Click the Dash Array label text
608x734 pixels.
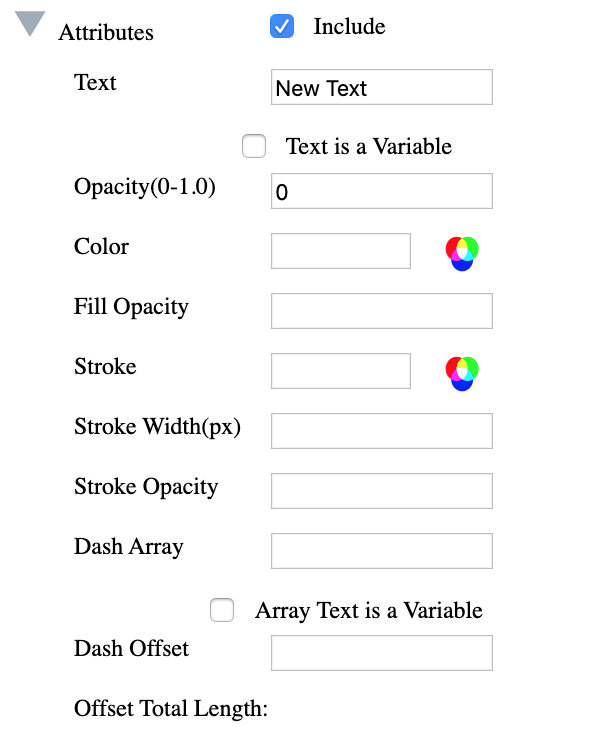128,546
